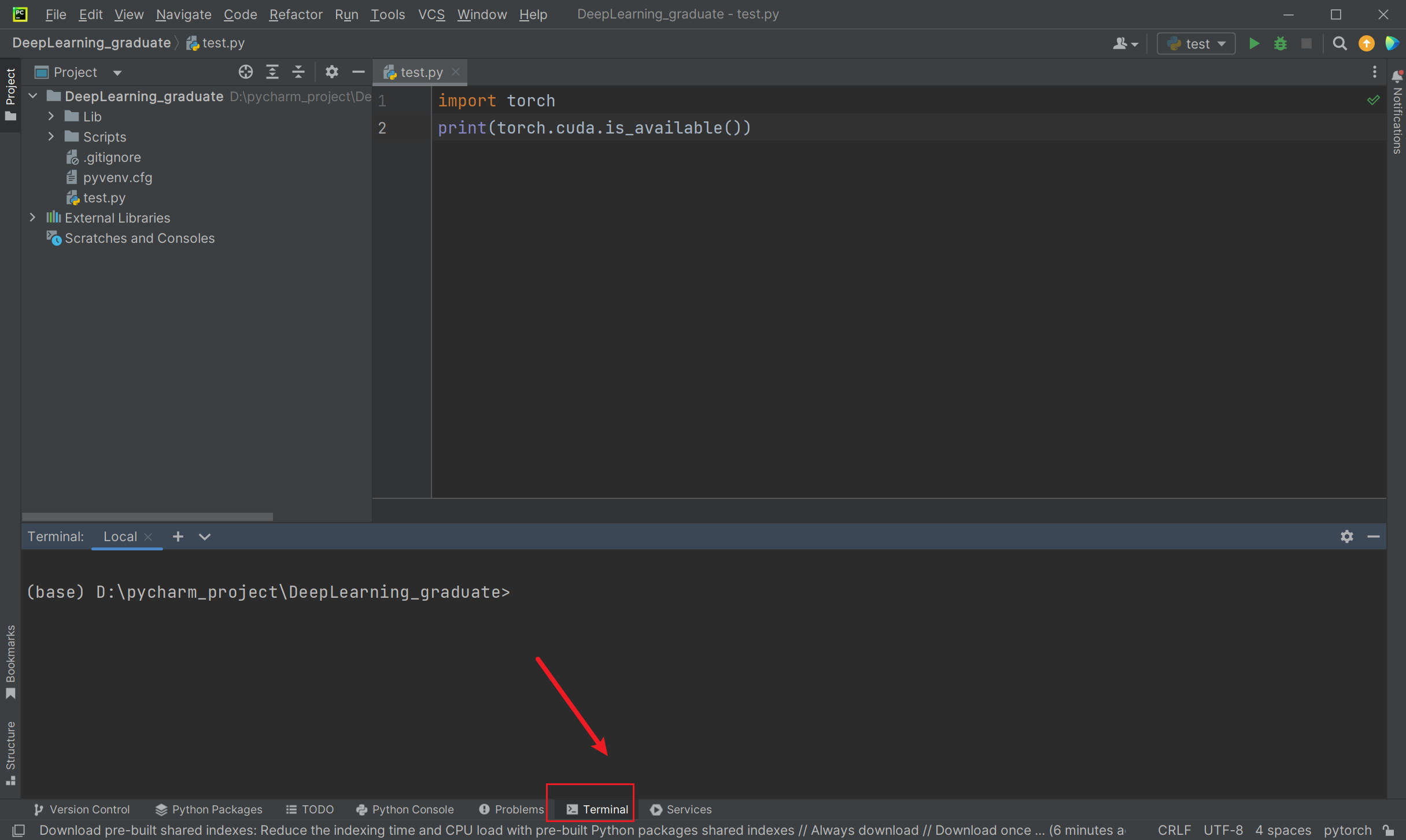The height and width of the screenshot is (840, 1406).
Task: Open Search Everywhere magnifier icon
Action: tap(1339, 44)
